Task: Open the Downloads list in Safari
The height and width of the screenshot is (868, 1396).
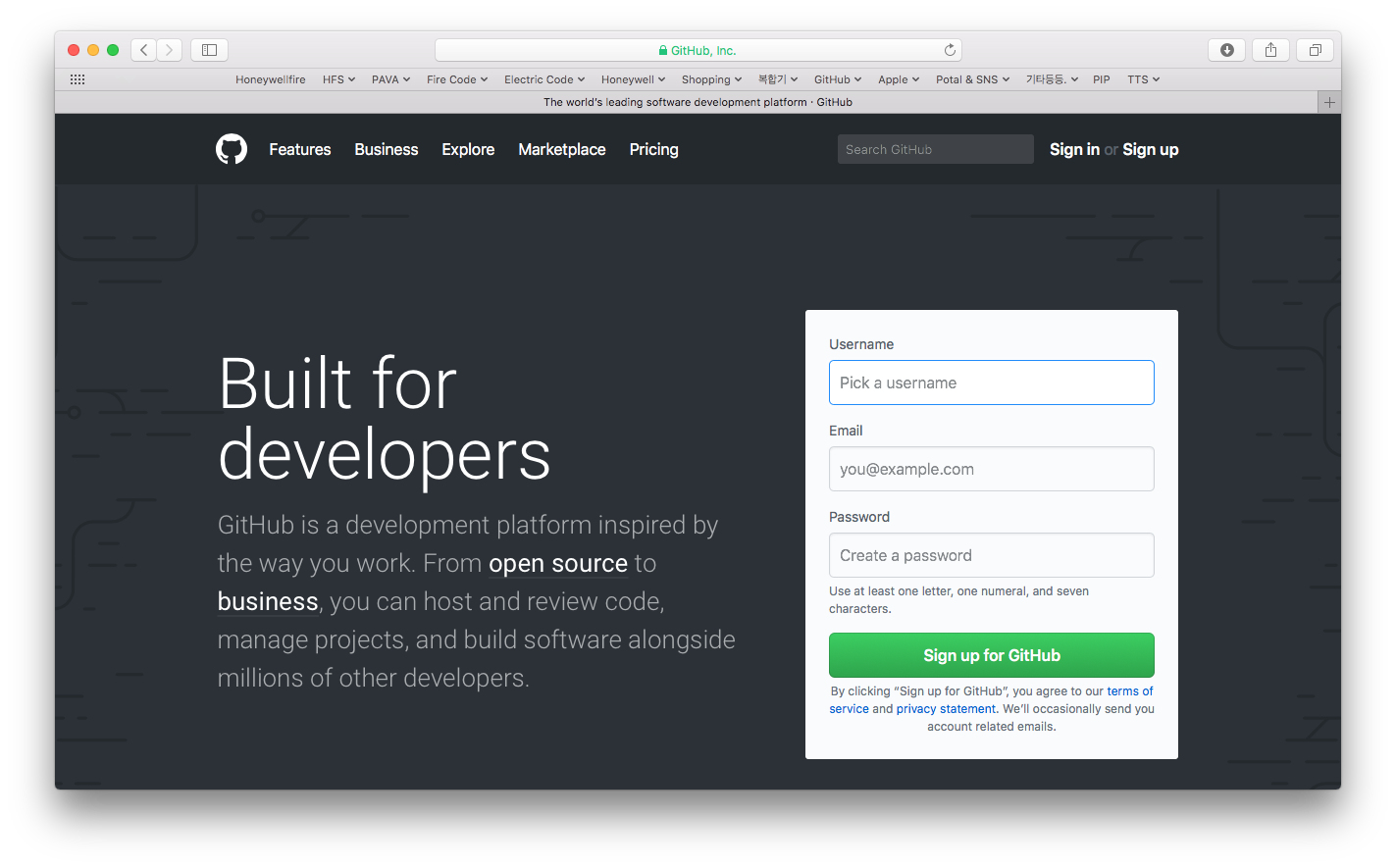Action: click(x=1226, y=49)
